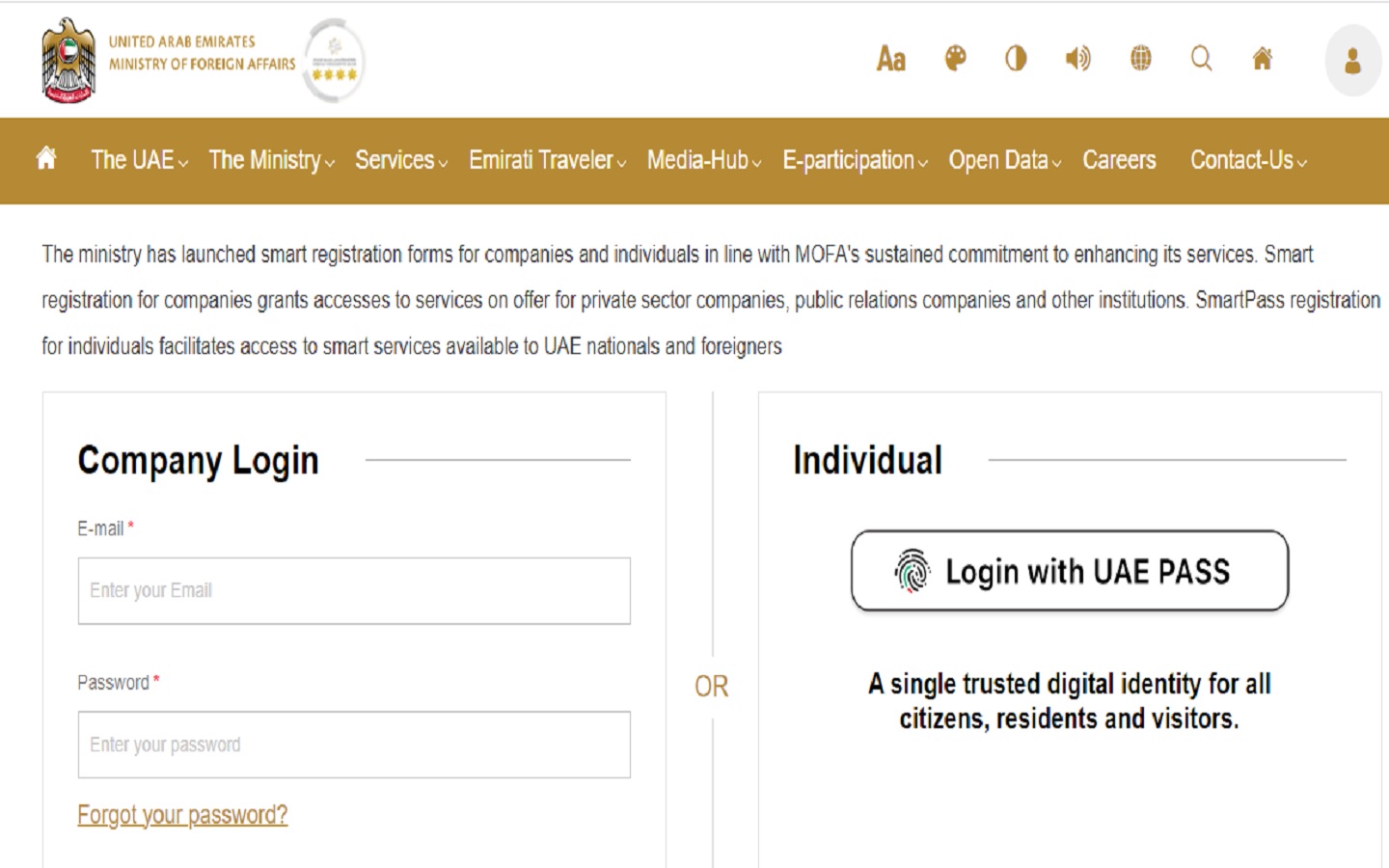Open the search magnifier icon

point(1202,59)
